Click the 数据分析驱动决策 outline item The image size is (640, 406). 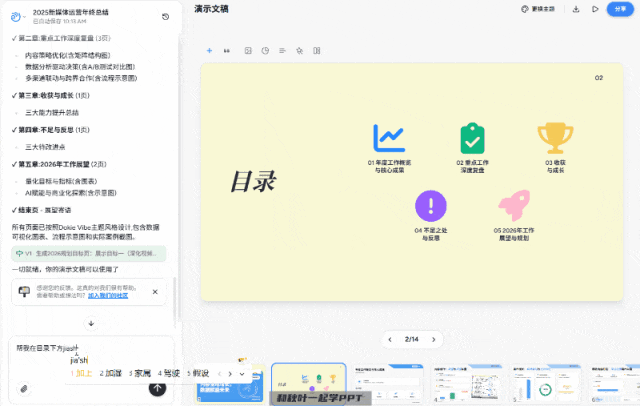tap(80, 67)
